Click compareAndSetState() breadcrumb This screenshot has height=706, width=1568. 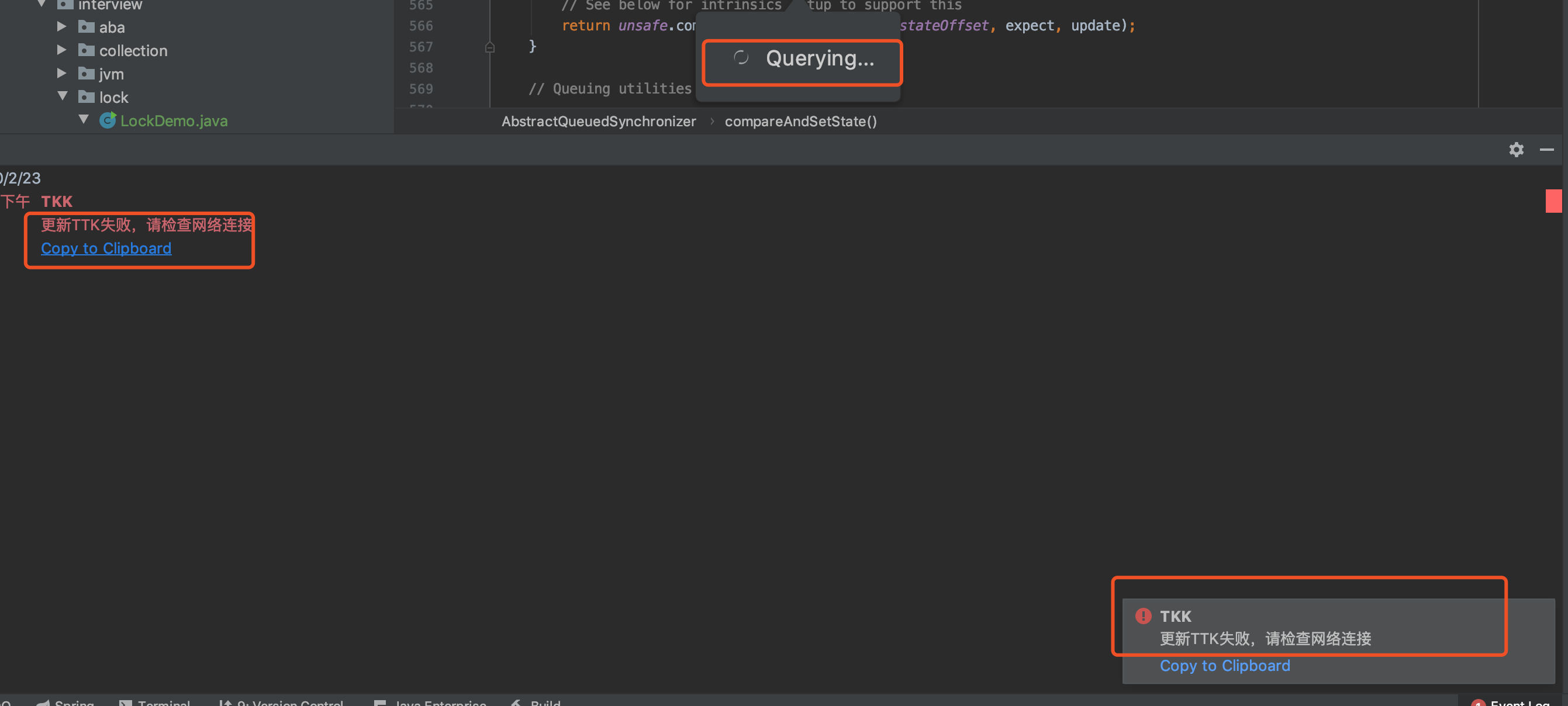tap(800, 122)
